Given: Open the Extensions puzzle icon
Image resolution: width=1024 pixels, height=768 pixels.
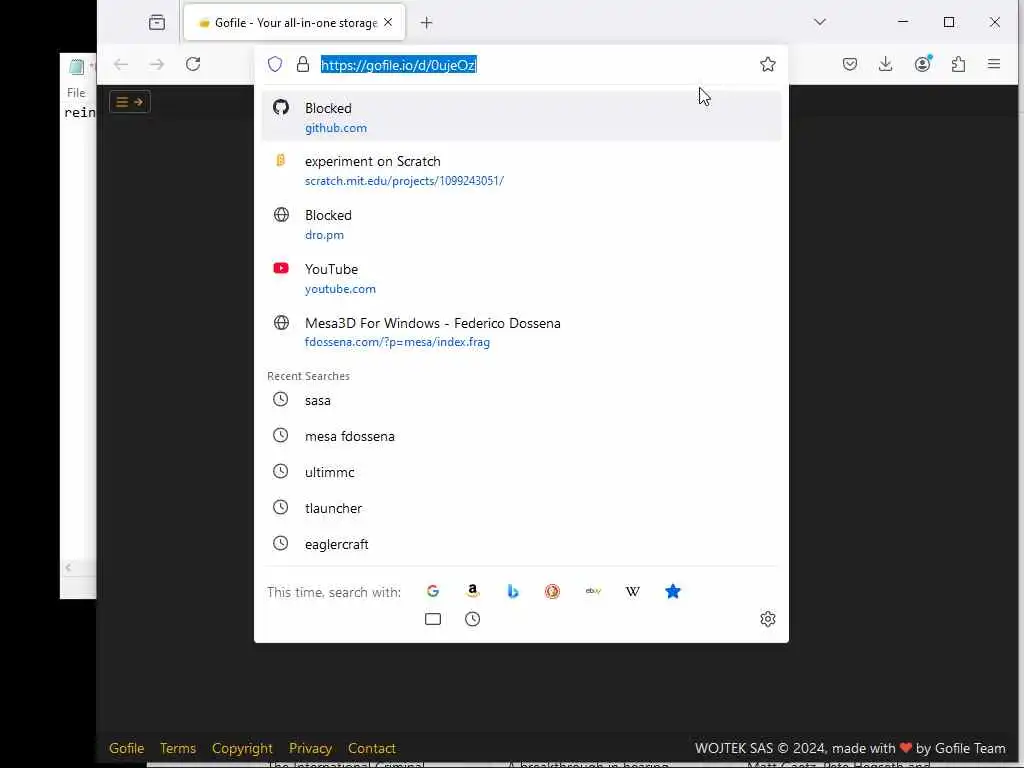Looking at the screenshot, I should pyautogui.click(x=958, y=64).
